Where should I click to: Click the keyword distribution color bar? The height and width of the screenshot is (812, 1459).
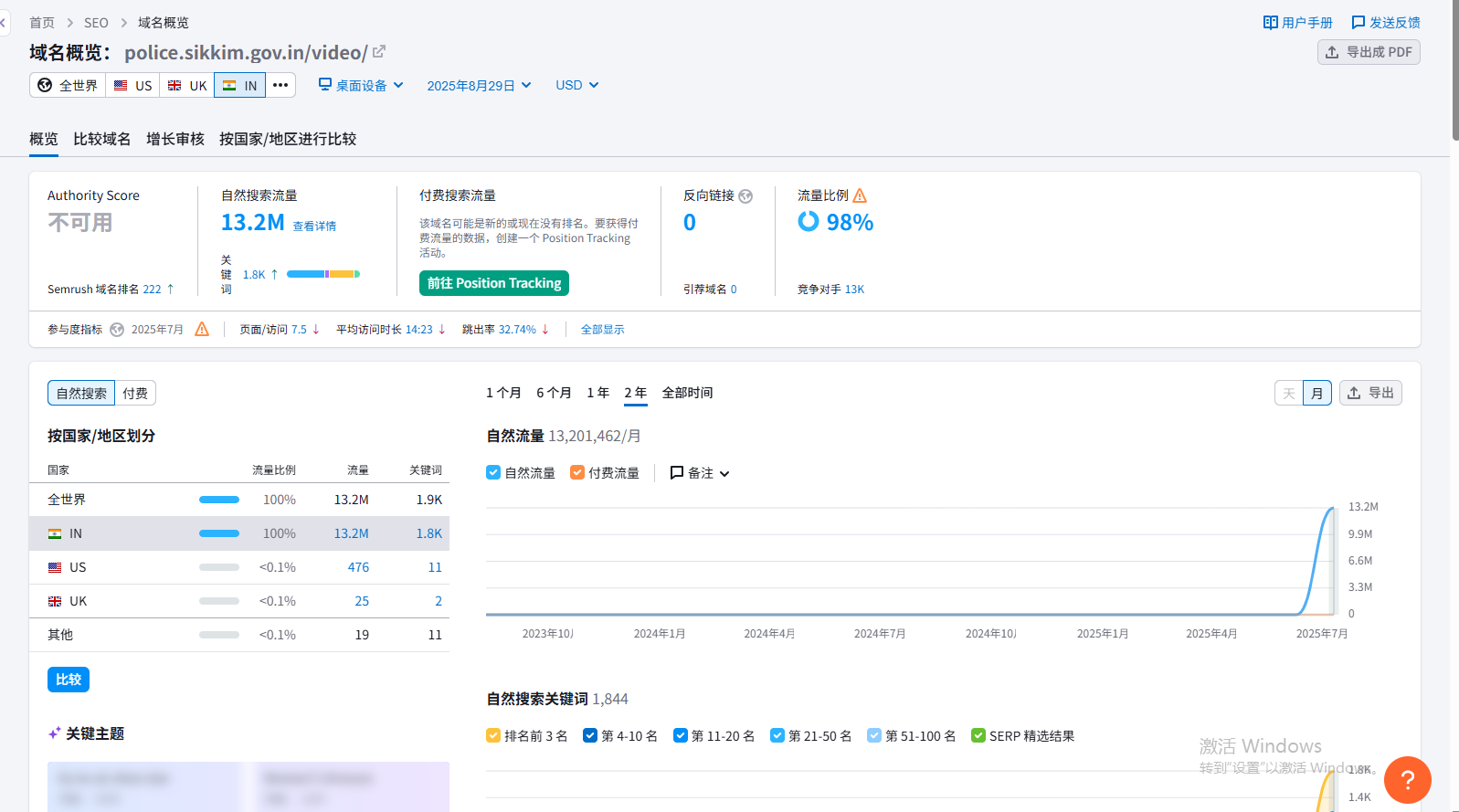[323, 274]
